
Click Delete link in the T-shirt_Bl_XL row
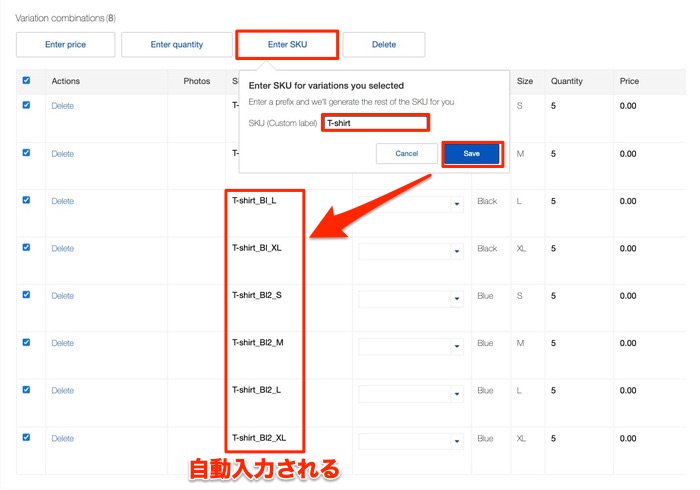[62, 249]
